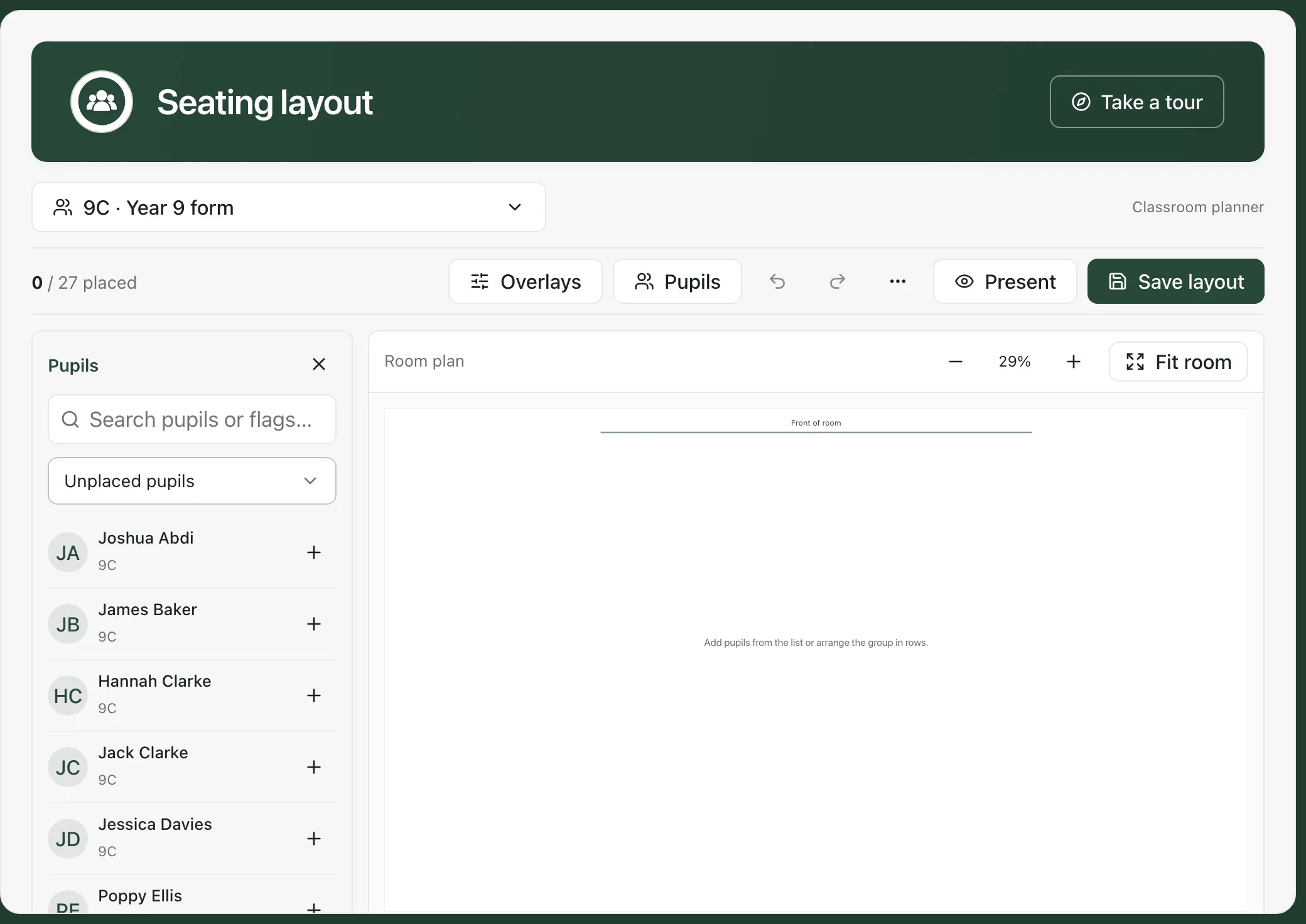The image size is (1306, 924).
Task: Click Save layout
Action: click(x=1176, y=281)
